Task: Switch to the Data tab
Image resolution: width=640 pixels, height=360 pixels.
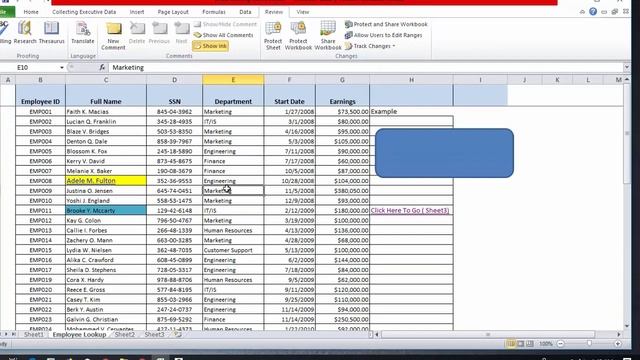Action: [245, 12]
